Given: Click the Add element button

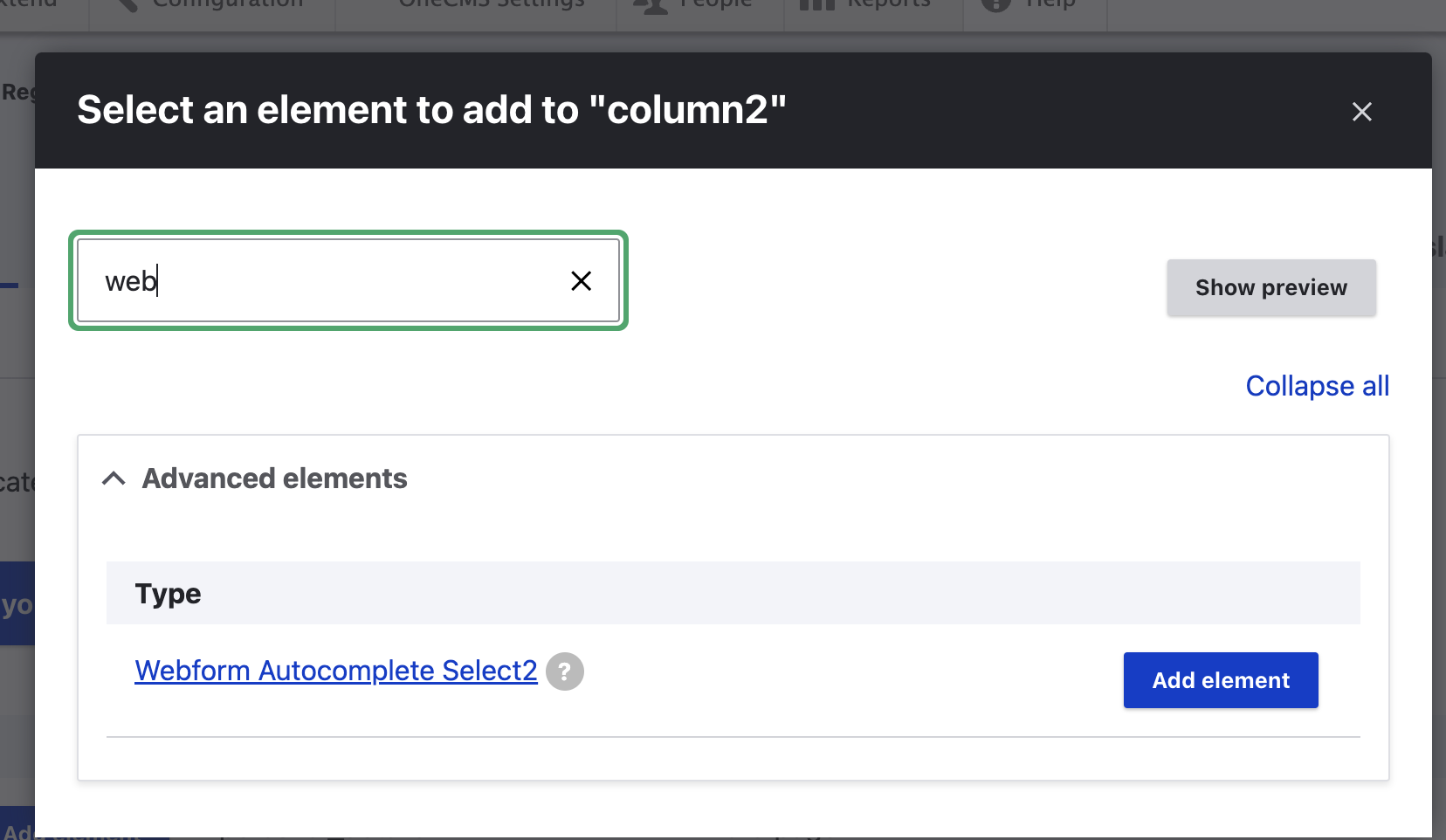Looking at the screenshot, I should (1220, 680).
